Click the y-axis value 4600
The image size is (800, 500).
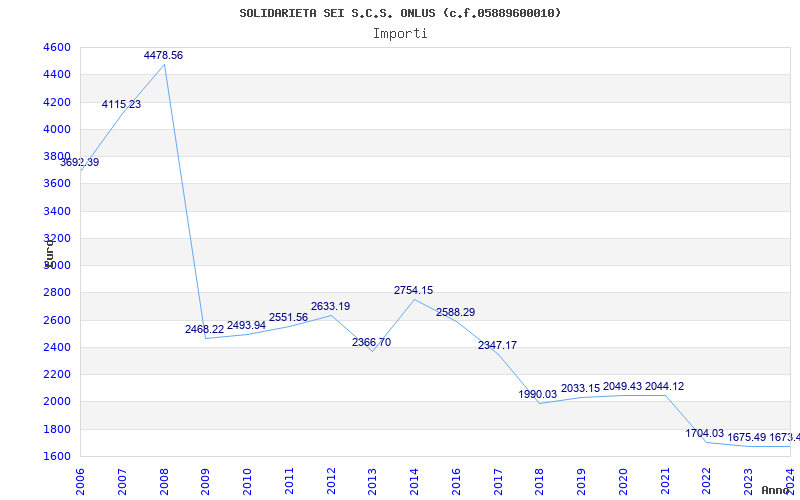click(x=57, y=47)
